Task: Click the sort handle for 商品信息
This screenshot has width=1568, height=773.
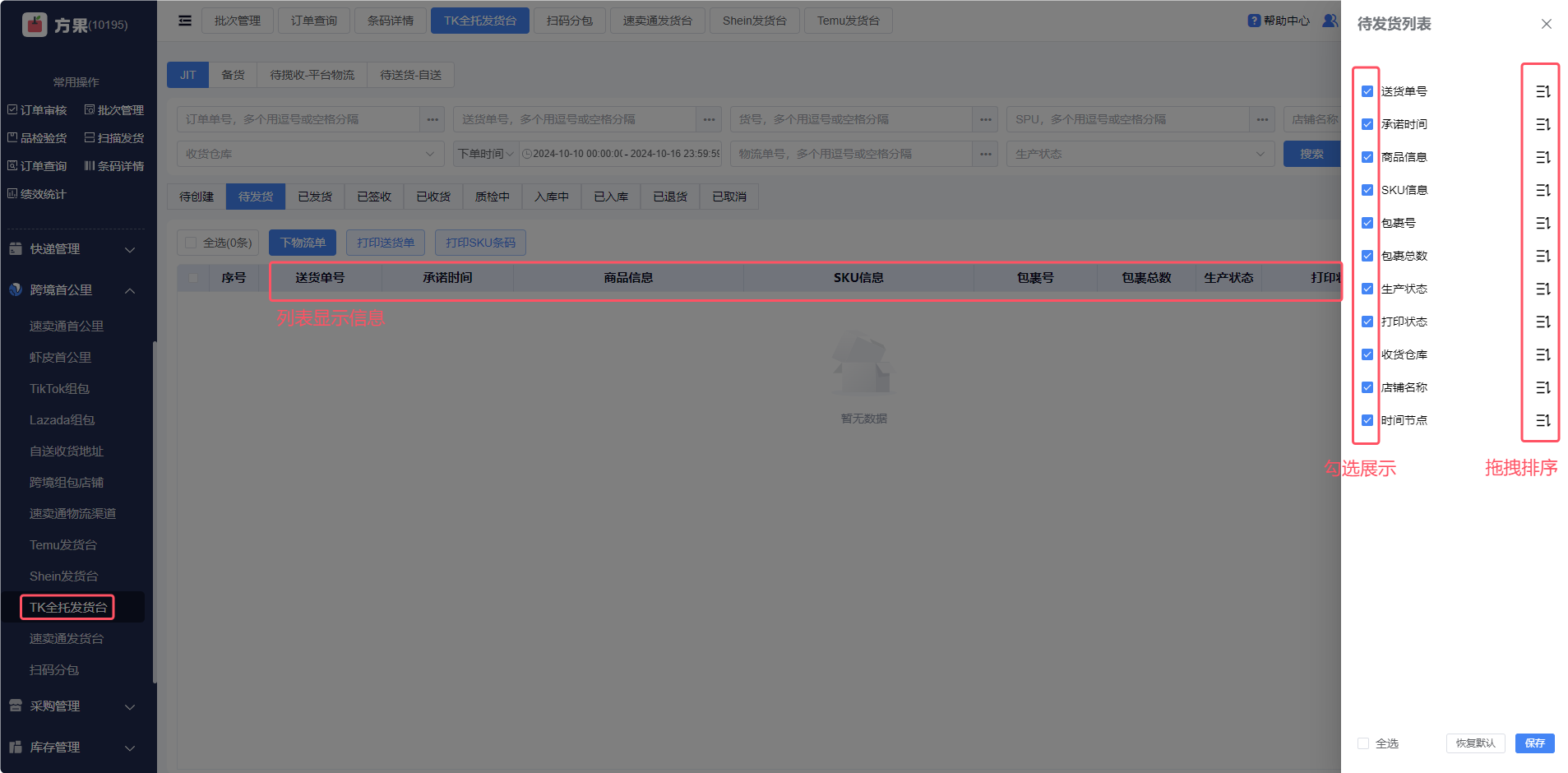Action: [1543, 157]
